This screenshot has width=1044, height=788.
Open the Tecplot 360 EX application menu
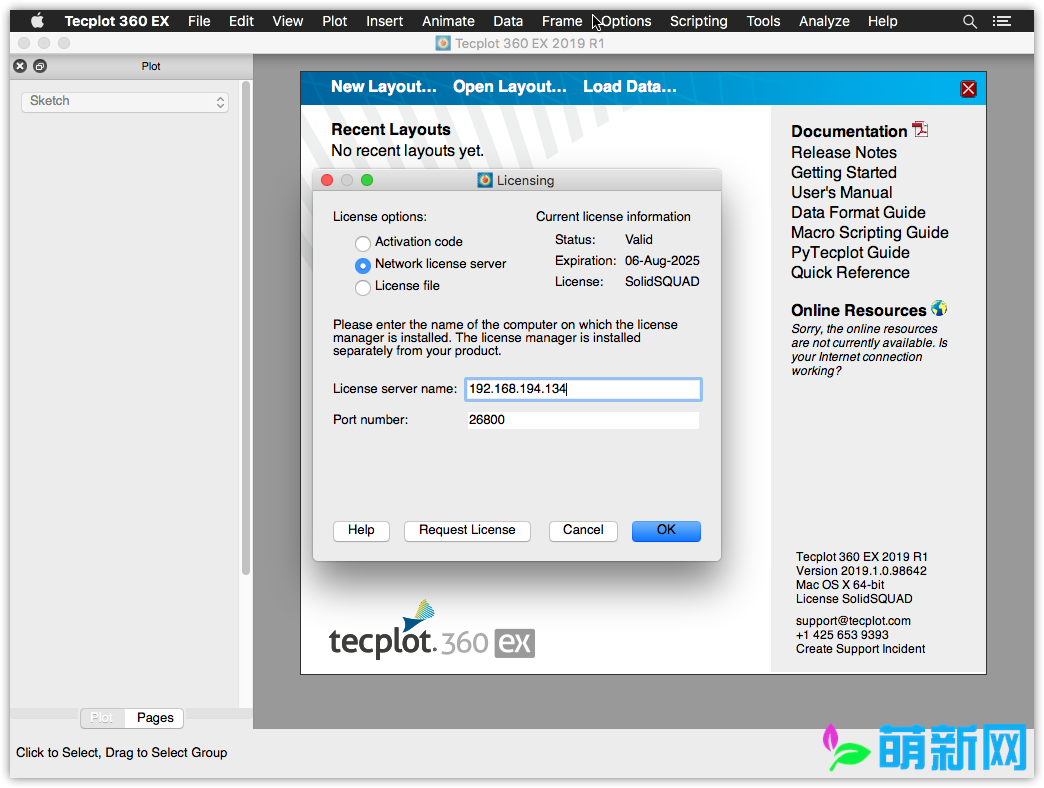[x=117, y=21]
